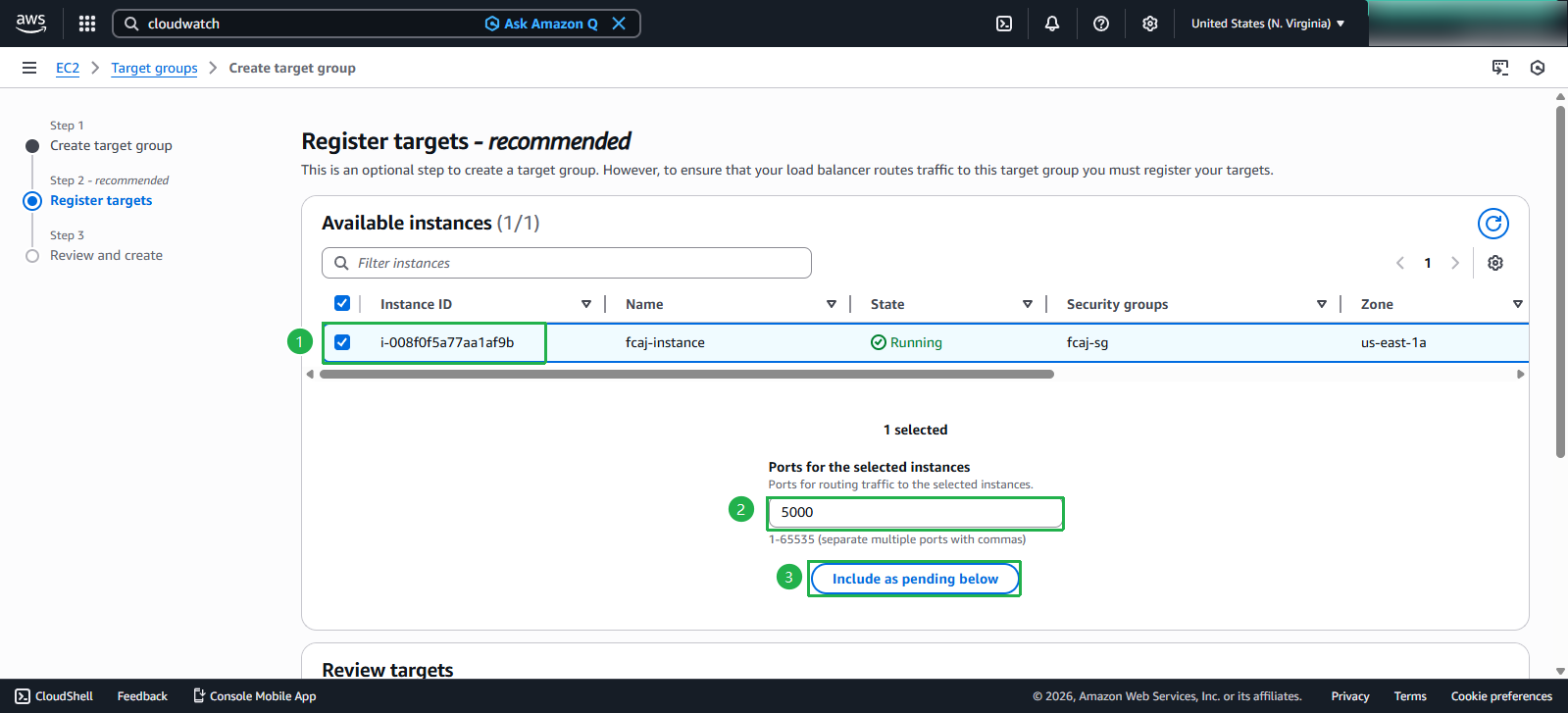Open the hexagon info panel icon

click(x=1538, y=68)
